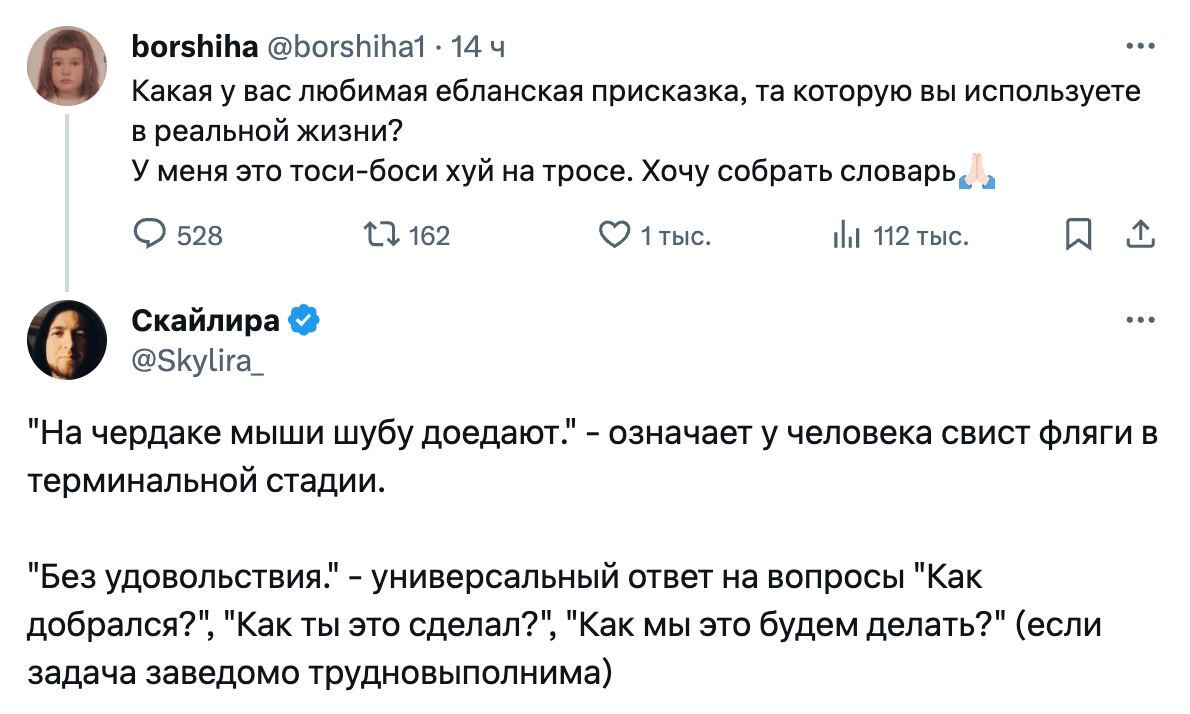Click borshiha's profile avatar
Viewport: 1190px width, 714px height.
[67, 66]
